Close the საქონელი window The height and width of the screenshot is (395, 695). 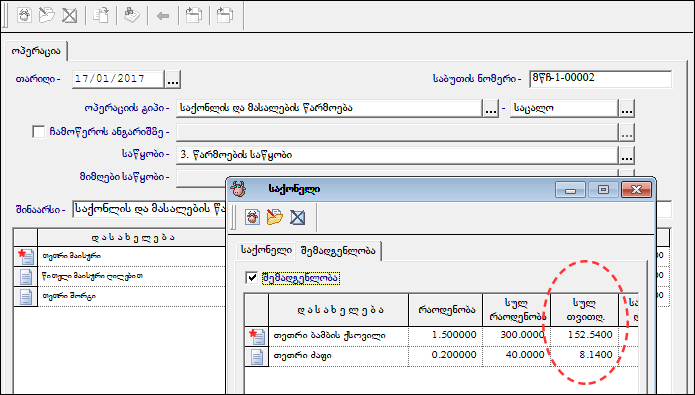click(x=636, y=190)
